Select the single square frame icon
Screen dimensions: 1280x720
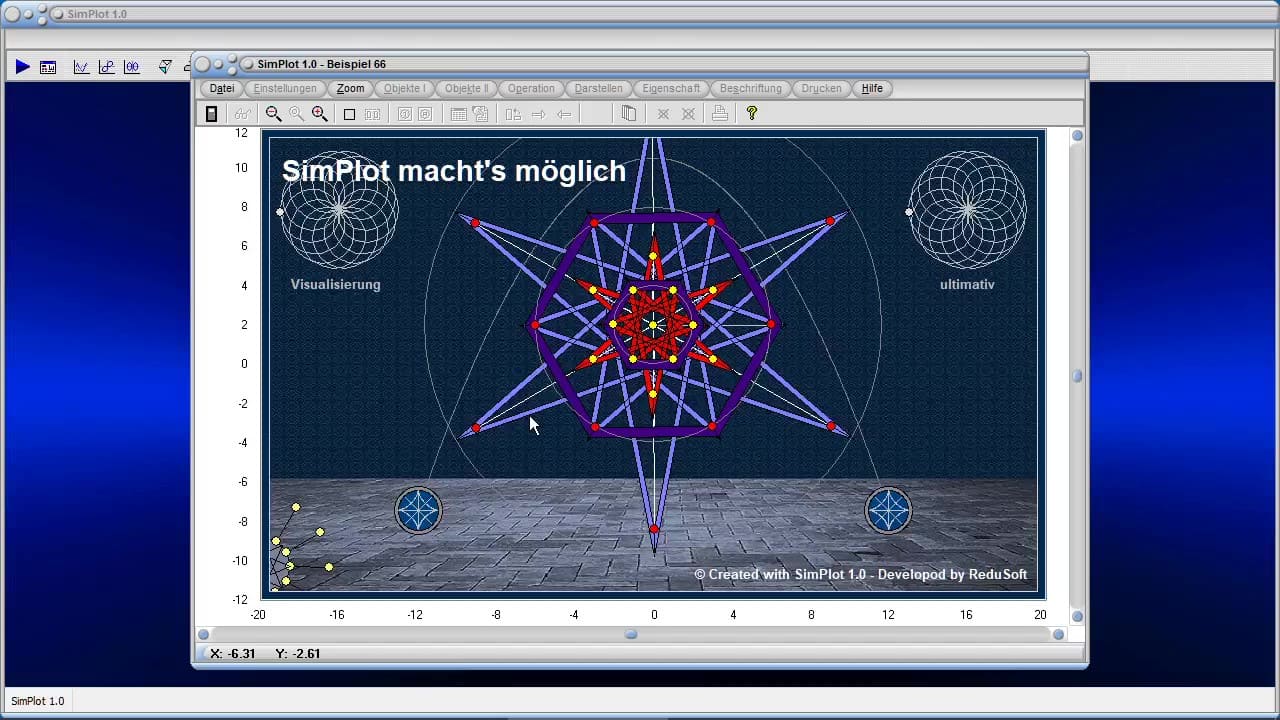pos(349,114)
